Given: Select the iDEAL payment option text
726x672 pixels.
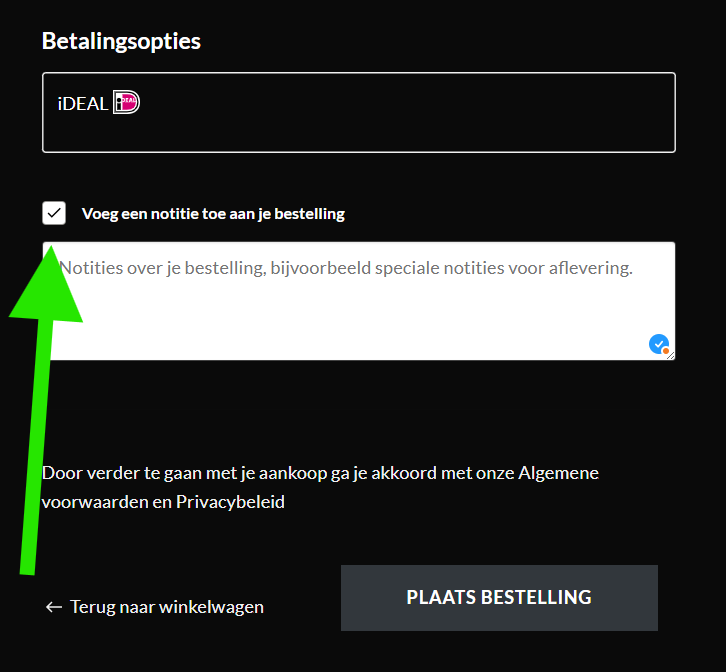Looking at the screenshot, I should point(83,104).
